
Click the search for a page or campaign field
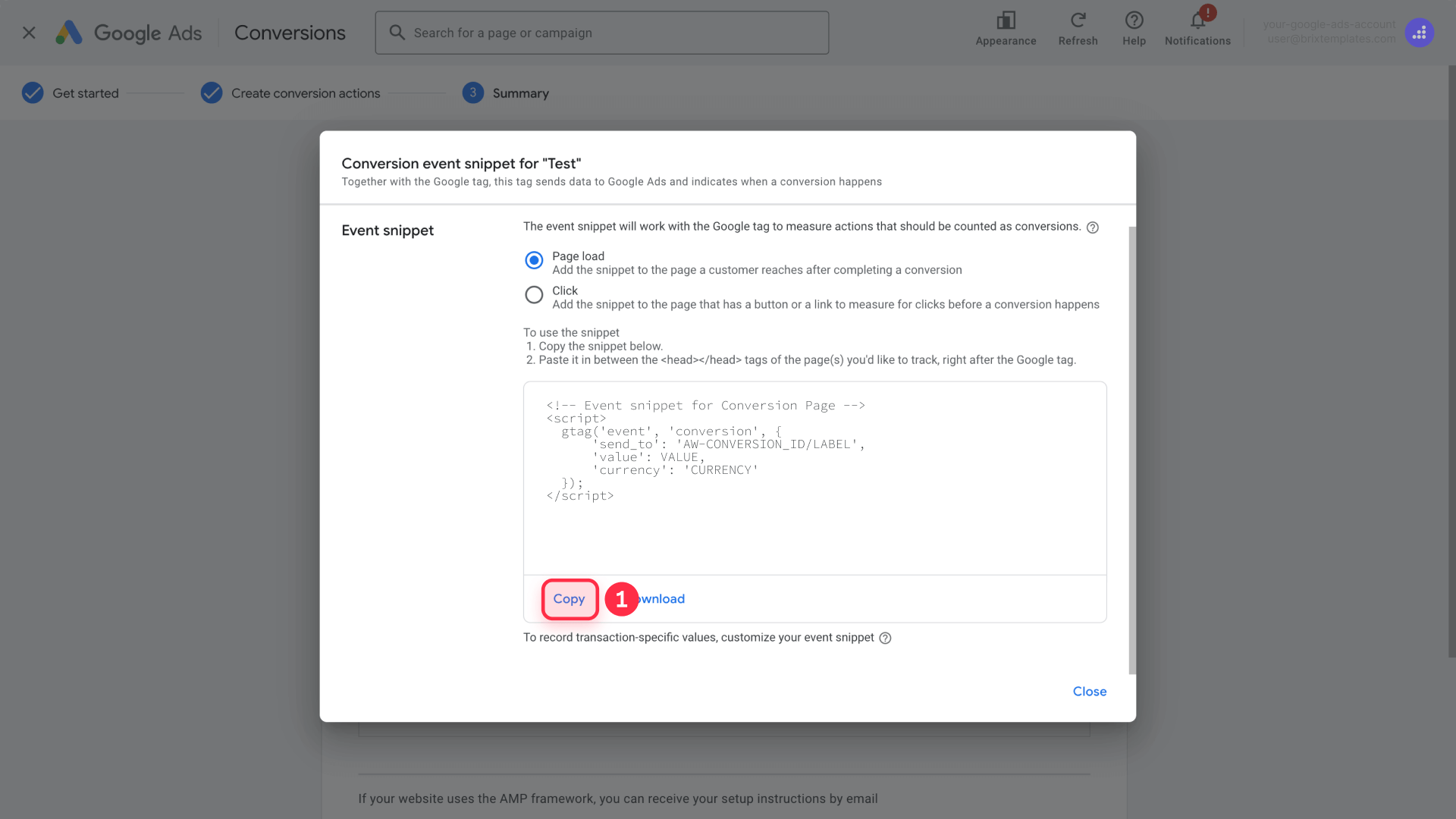point(601,32)
